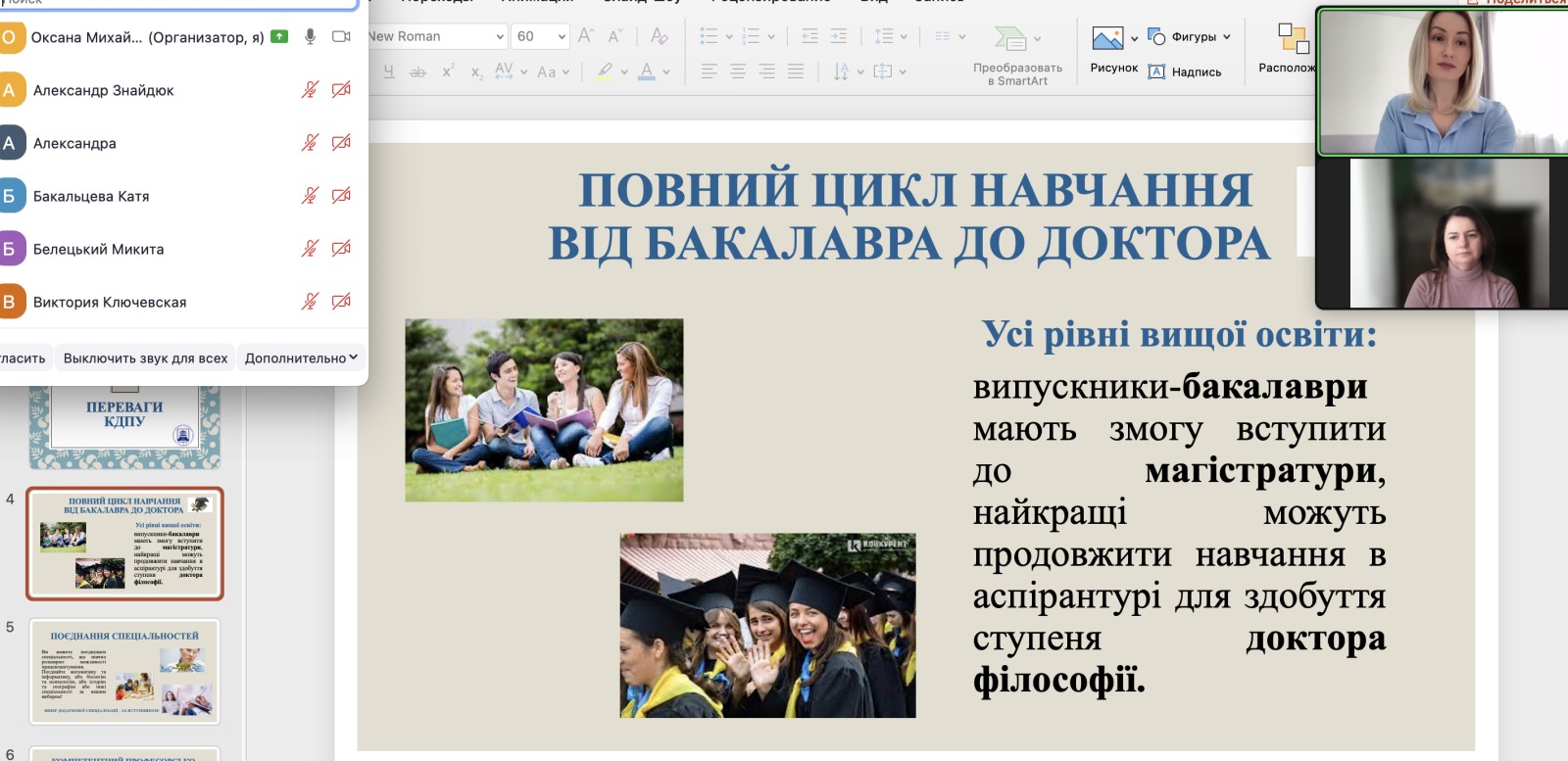Select participant Виктория Ключевская in the list
The height and width of the screenshot is (761, 1568).
[x=183, y=302]
